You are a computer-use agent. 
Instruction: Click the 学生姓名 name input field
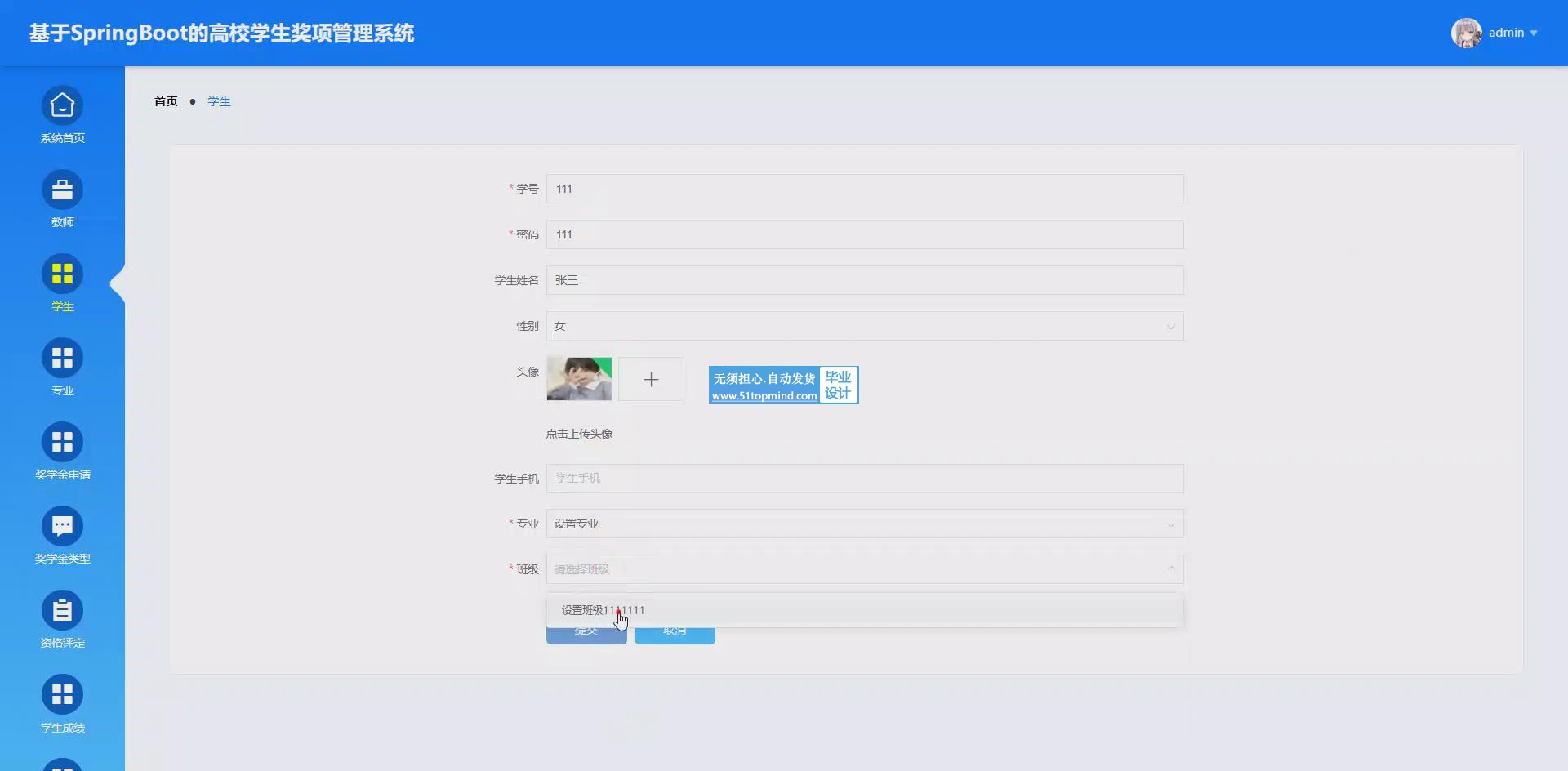(x=864, y=280)
